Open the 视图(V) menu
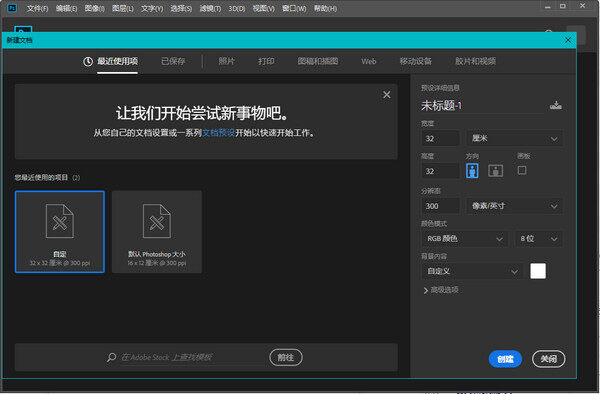Screen dimensions: 600x394 coord(264,8)
